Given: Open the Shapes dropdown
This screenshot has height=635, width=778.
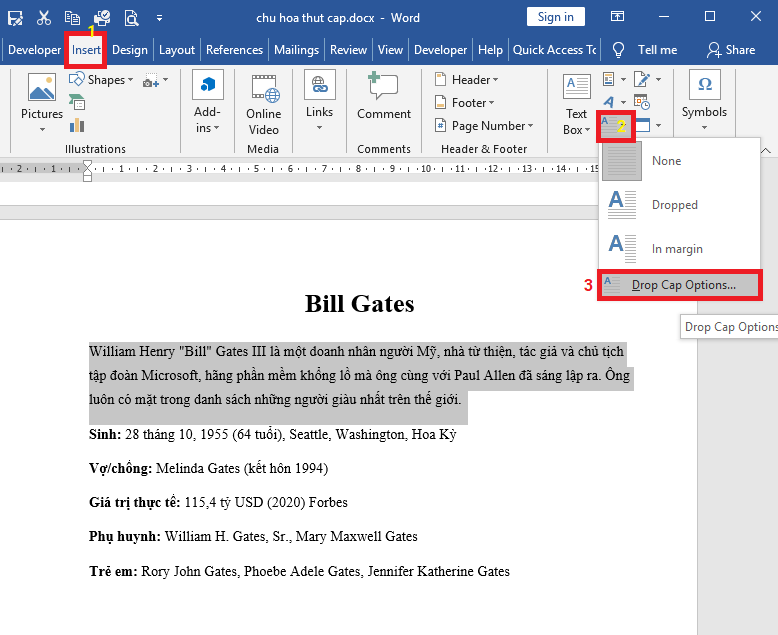Looking at the screenshot, I should [101, 79].
